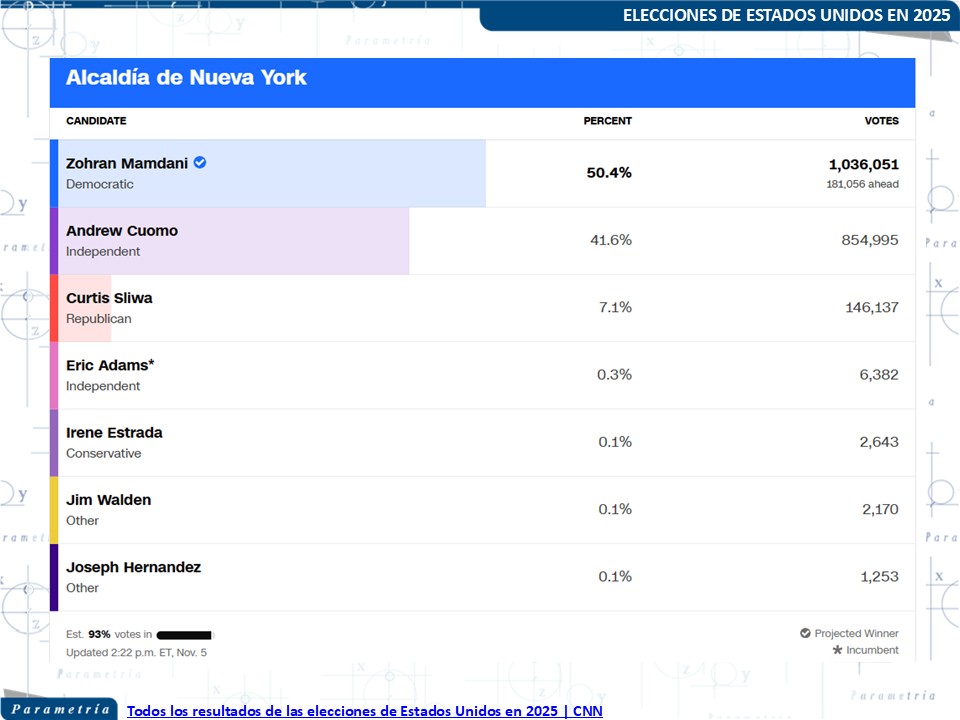960x720 pixels.
Task: Click the Elecciones de Estados Unidos title banner
Action: click(x=786, y=16)
